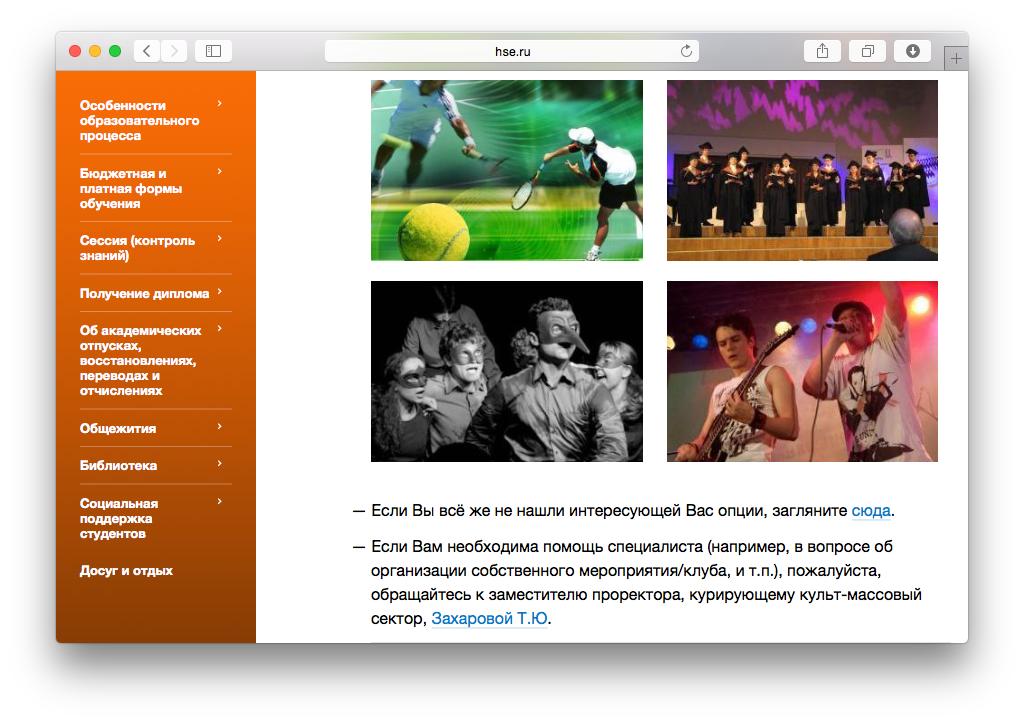Open Бюджетная и платная формы обучения
The width and height of the screenshot is (1024, 723).
pos(130,188)
